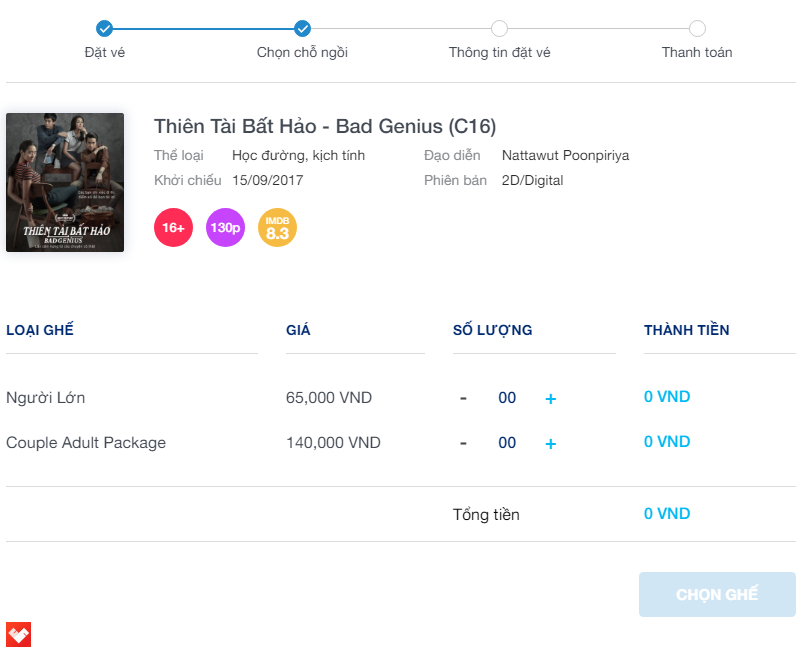Select the Thông tin đặt vé step circle

click(x=499, y=28)
